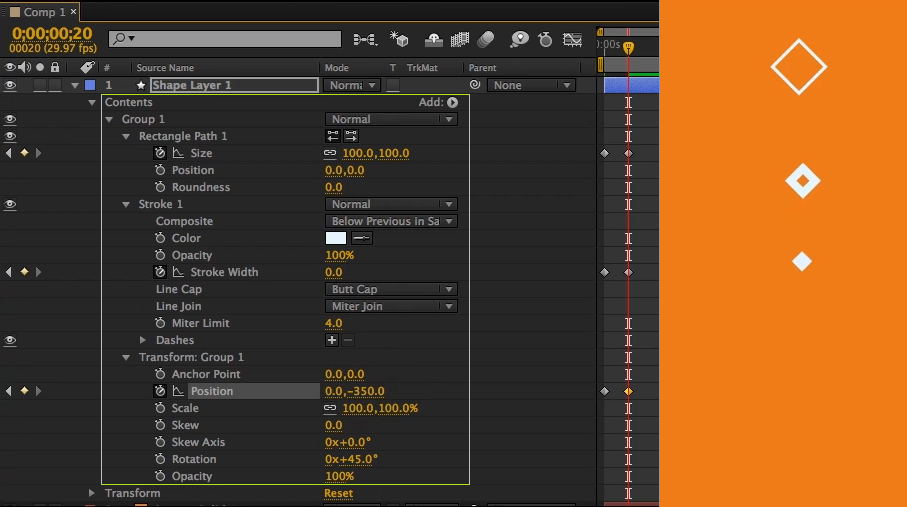Hide Dashes visibility eye
Viewport: 907px width, 507px height.
coord(10,340)
